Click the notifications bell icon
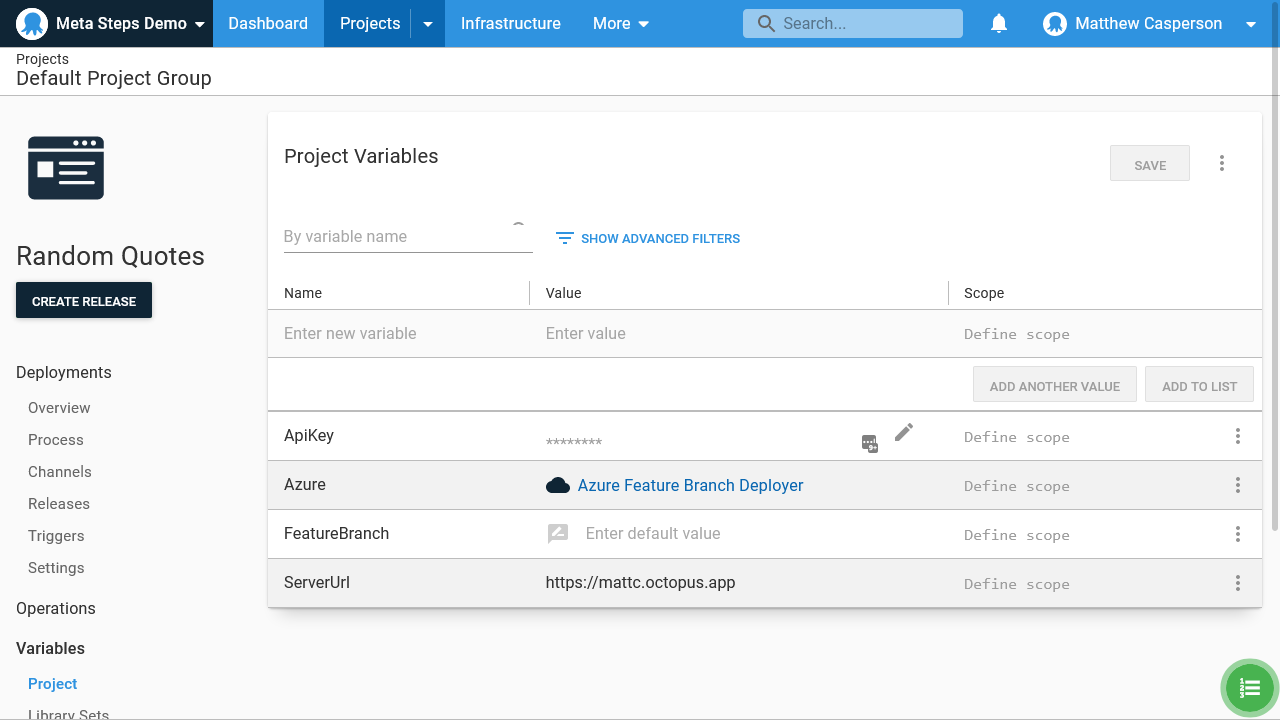 point(998,24)
